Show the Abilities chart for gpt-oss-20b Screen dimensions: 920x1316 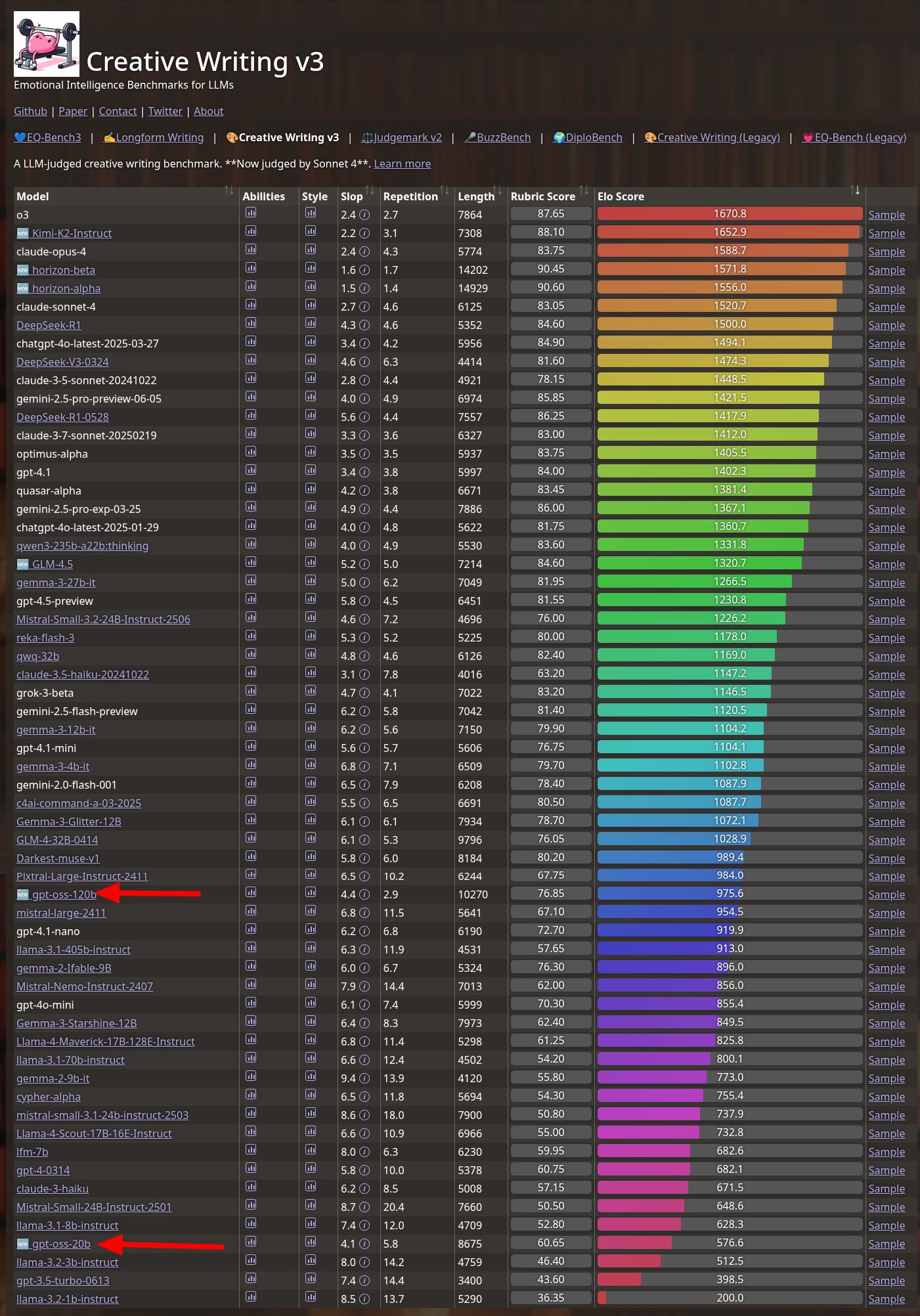(251, 1242)
